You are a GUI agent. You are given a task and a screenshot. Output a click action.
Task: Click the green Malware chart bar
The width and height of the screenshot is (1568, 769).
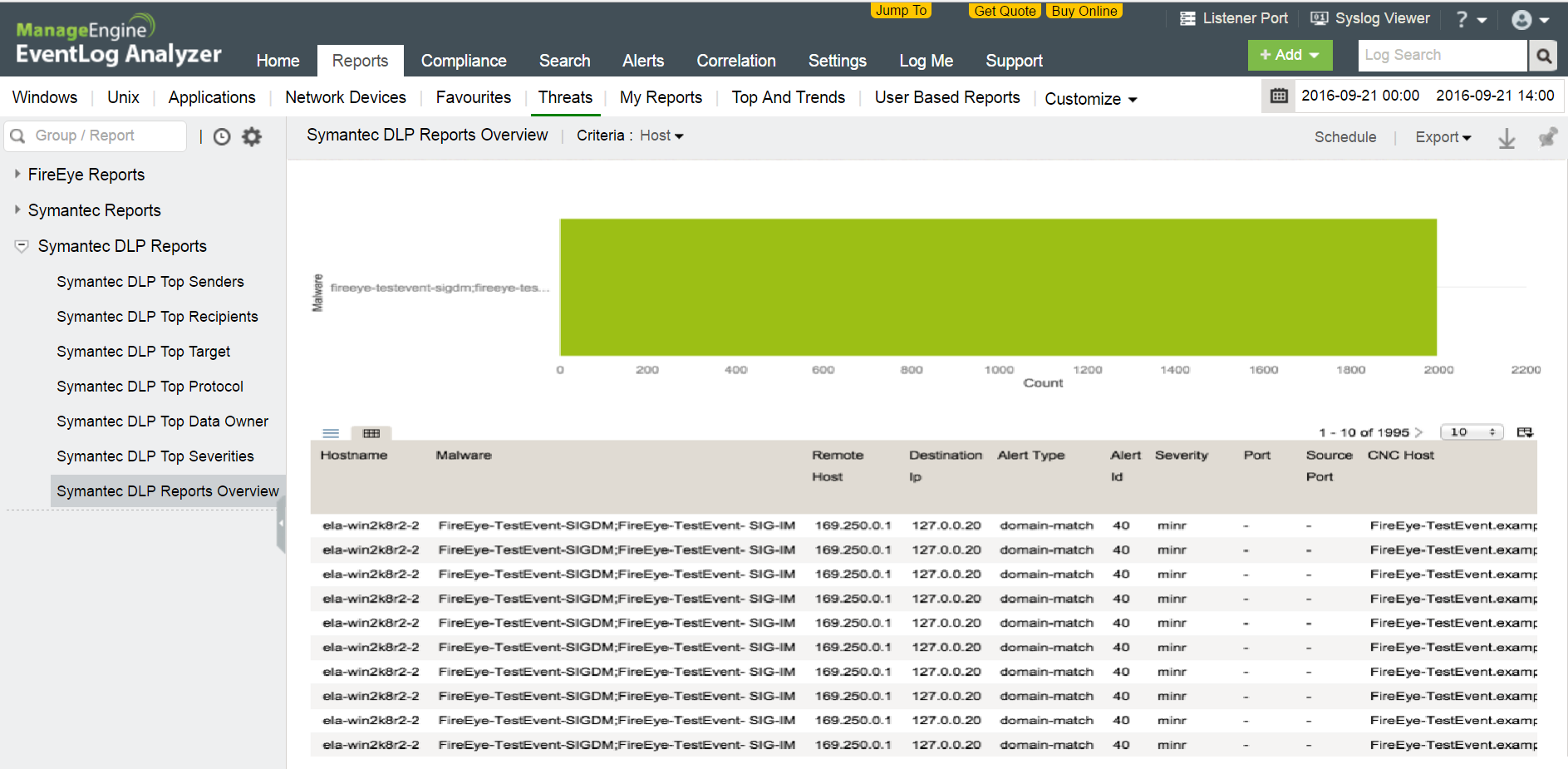997,287
